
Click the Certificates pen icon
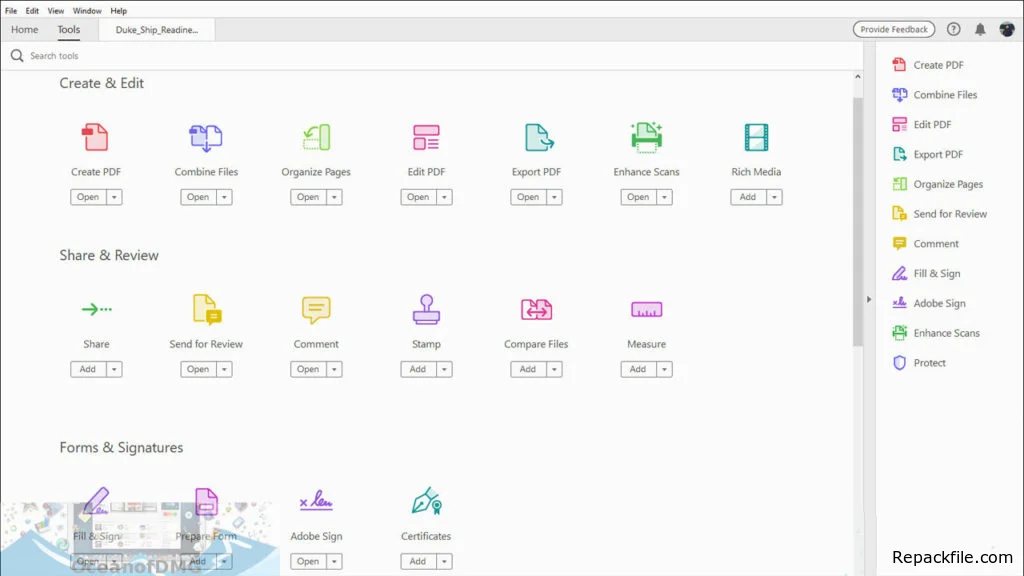point(426,501)
